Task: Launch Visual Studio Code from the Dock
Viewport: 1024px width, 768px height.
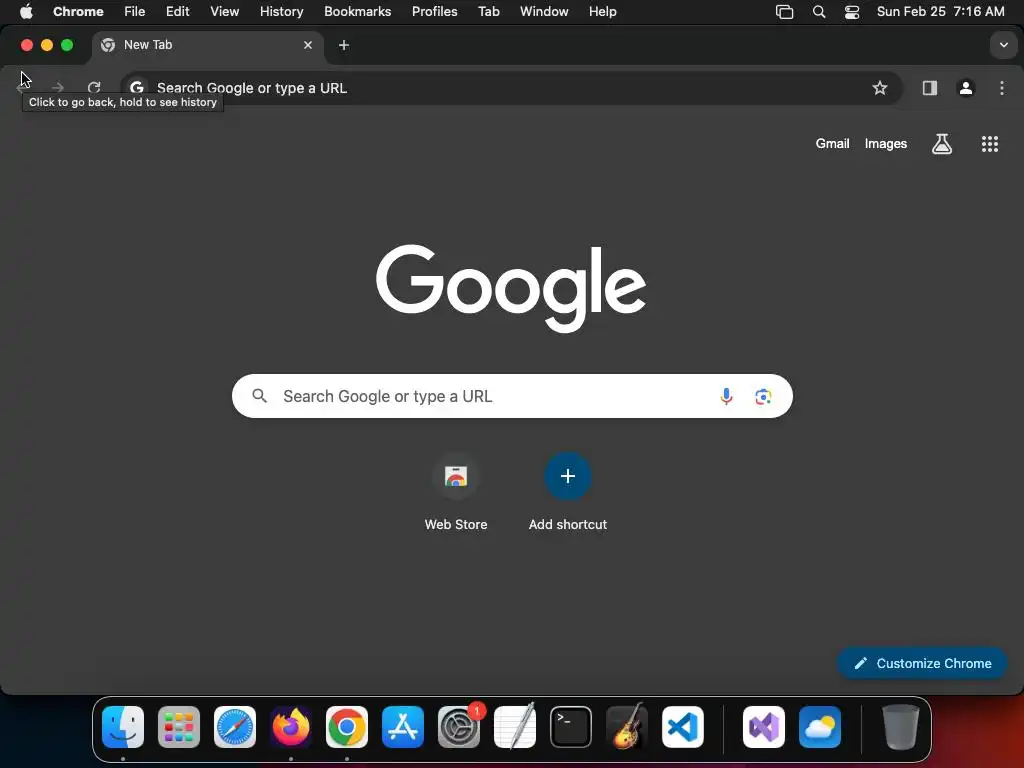Action: 683,727
